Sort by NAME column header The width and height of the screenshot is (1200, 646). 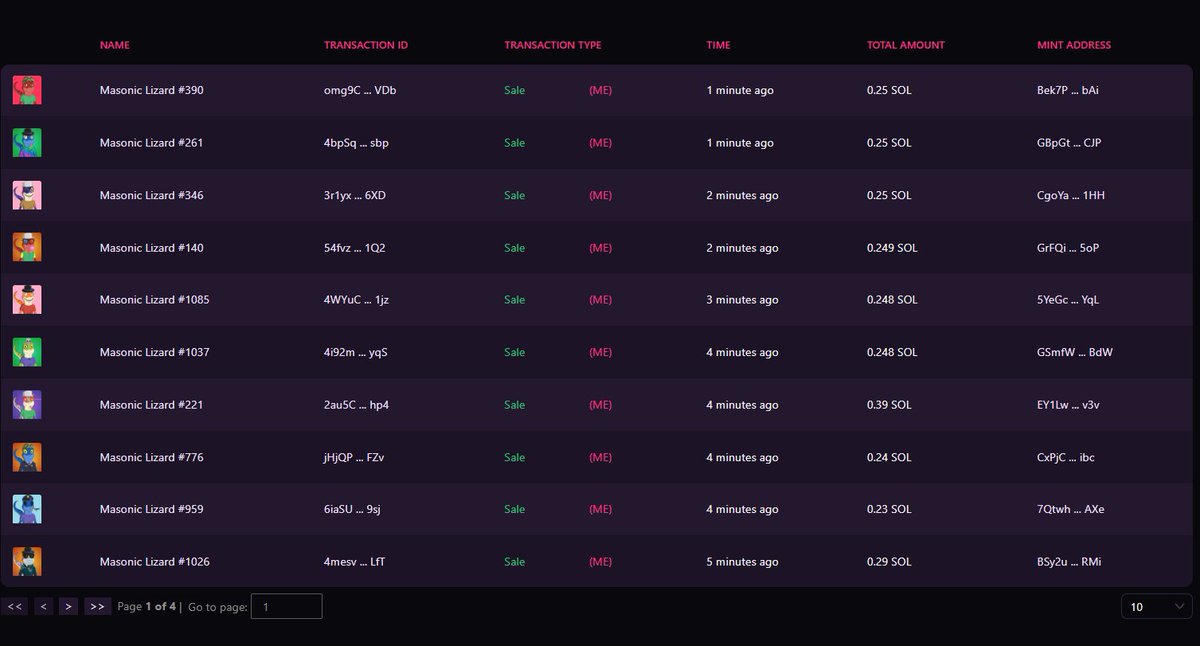click(115, 45)
